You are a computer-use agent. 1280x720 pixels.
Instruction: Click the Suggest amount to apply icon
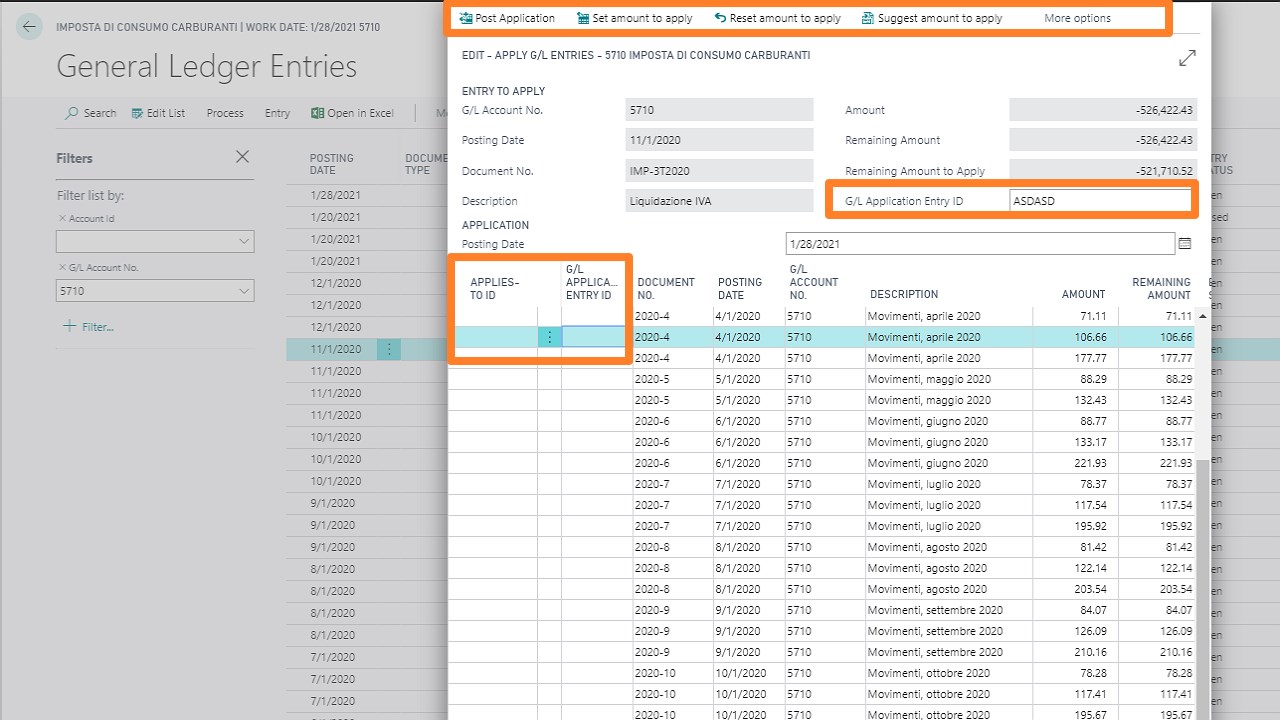pos(867,18)
